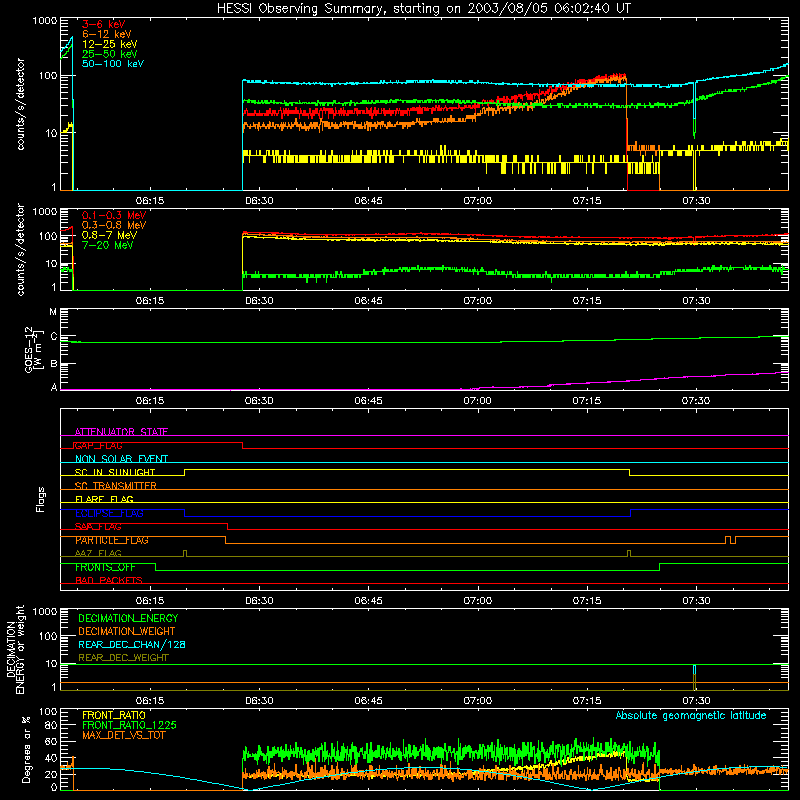Screen dimensions: 800x800
Task: Select the SC_IN_SUNLIGHT flag label
Action: coord(115,472)
